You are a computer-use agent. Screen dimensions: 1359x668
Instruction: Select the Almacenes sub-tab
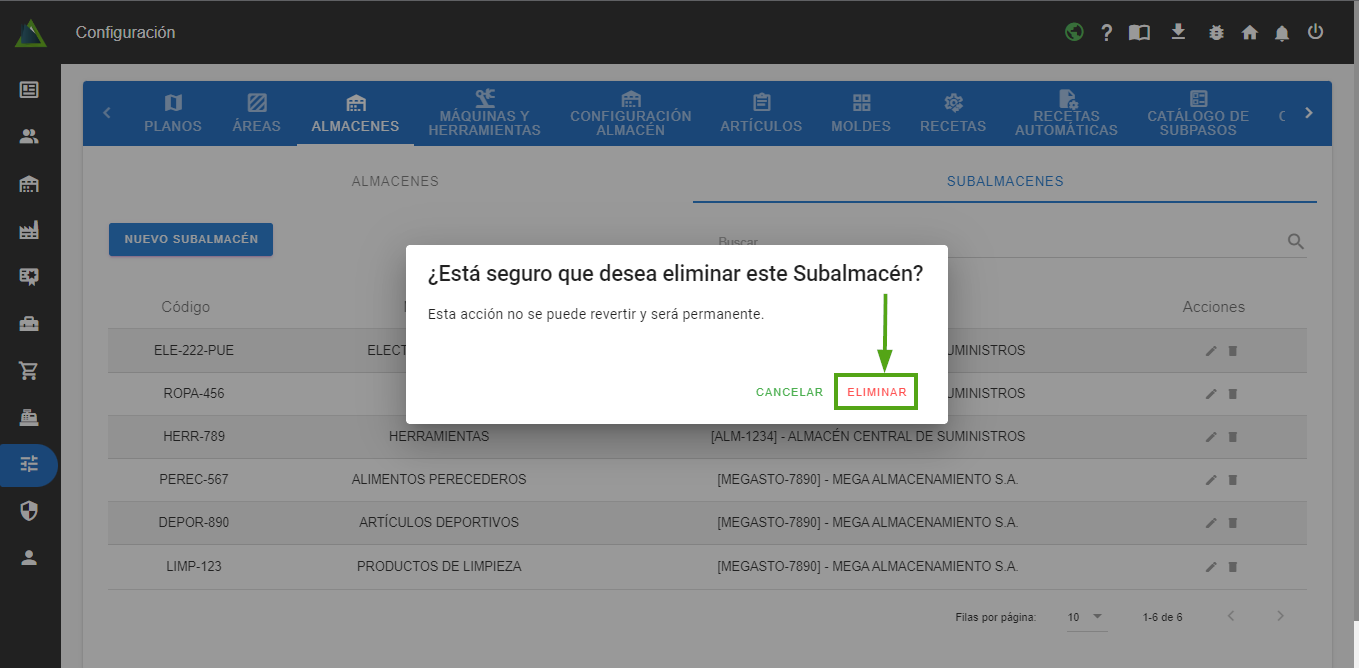395,182
